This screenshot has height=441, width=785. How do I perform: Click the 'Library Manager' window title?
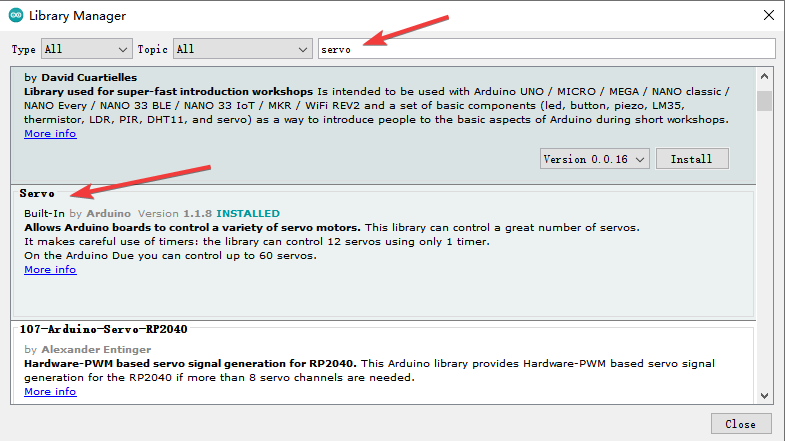point(77,16)
